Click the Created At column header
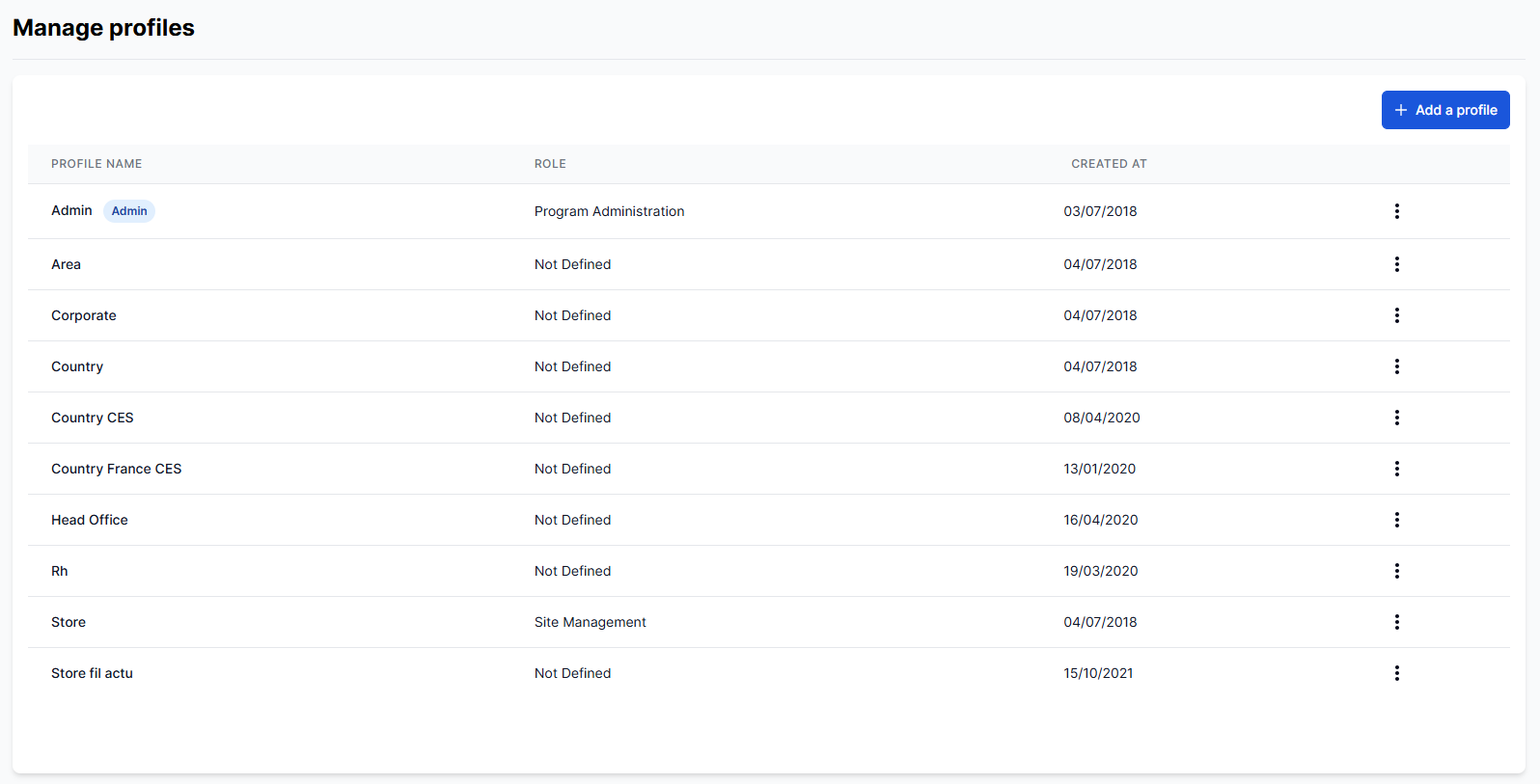 pos(1109,164)
